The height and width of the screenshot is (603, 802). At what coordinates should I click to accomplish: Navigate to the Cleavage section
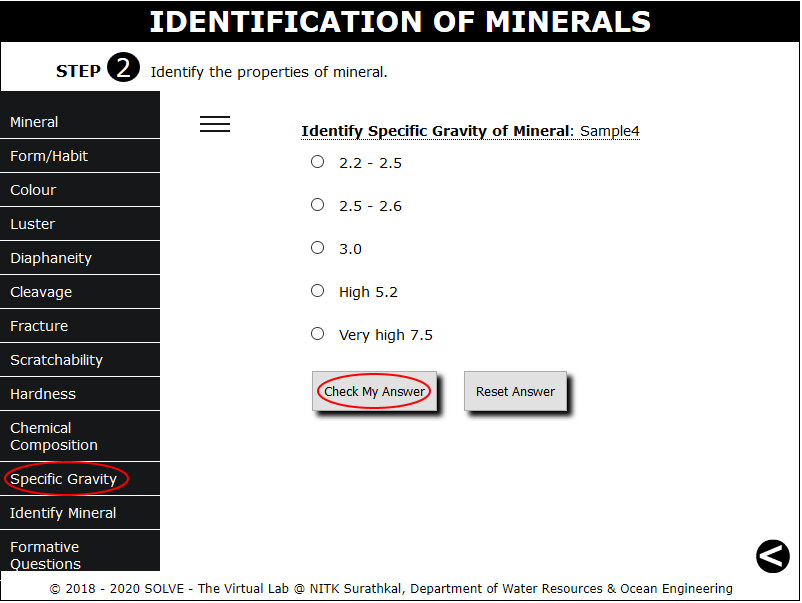pyautogui.click(x=80, y=292)
